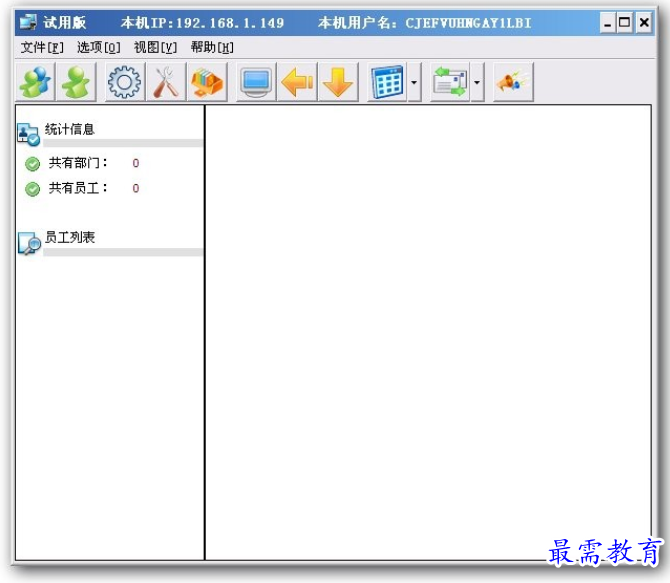Open the 帮助[H] menu
Image resolution: width=670 pixels, height=583 pixels.
[x=212, y=47]
